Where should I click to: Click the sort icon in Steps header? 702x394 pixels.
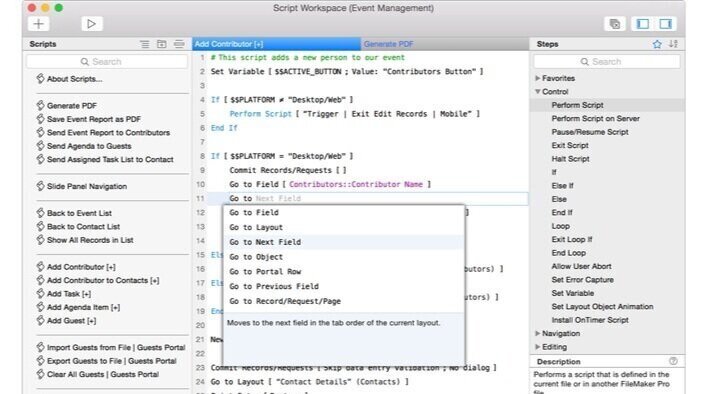(x=673, y=44)
